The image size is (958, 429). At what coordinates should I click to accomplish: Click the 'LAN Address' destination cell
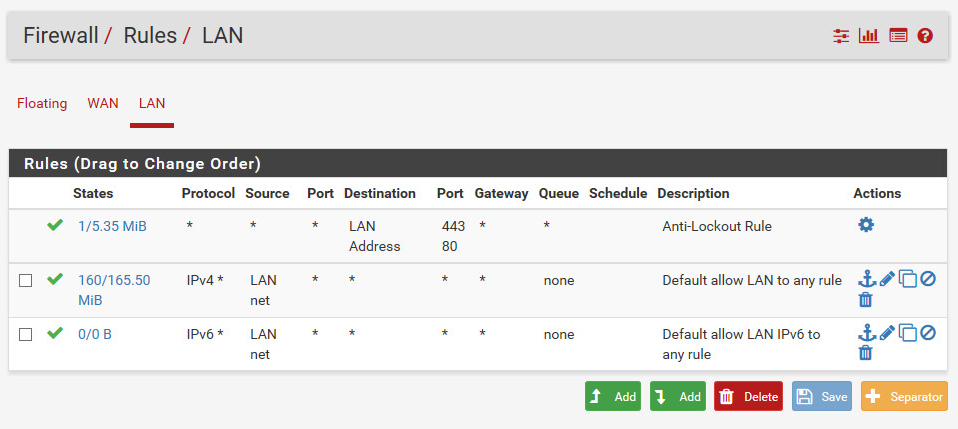[x=375, y=236]
